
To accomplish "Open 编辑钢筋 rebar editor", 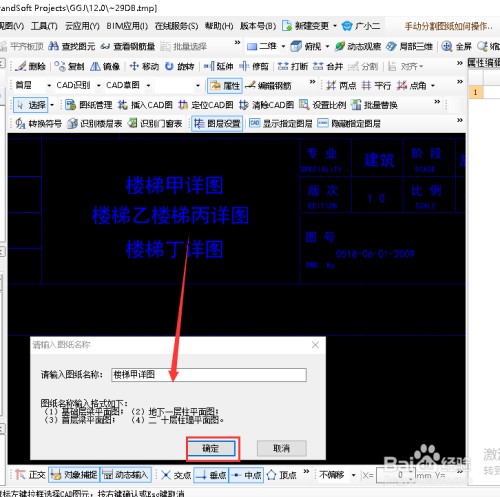I will (268, 86).
